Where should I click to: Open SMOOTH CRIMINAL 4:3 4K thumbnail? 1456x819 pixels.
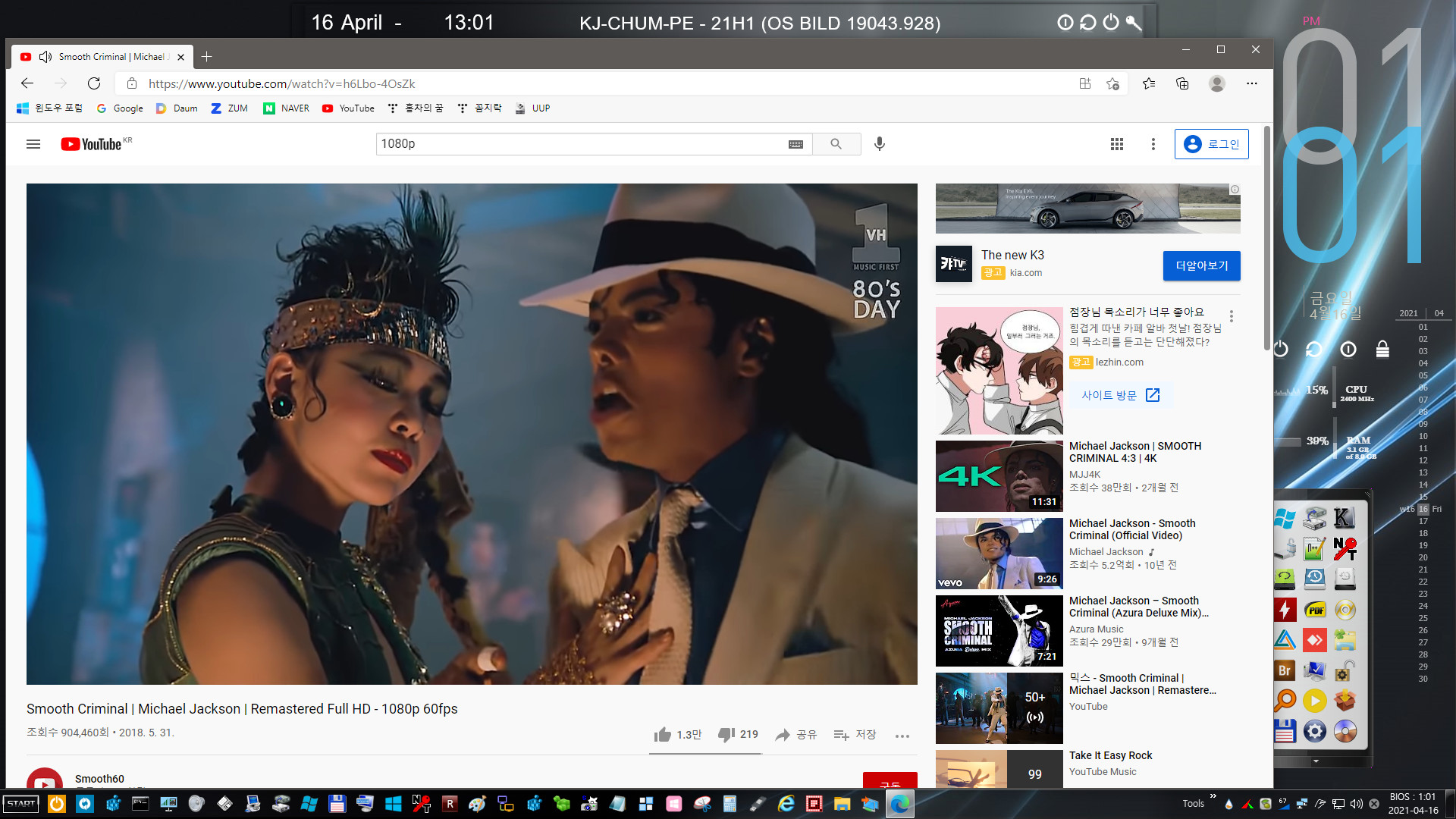(999, 476)
